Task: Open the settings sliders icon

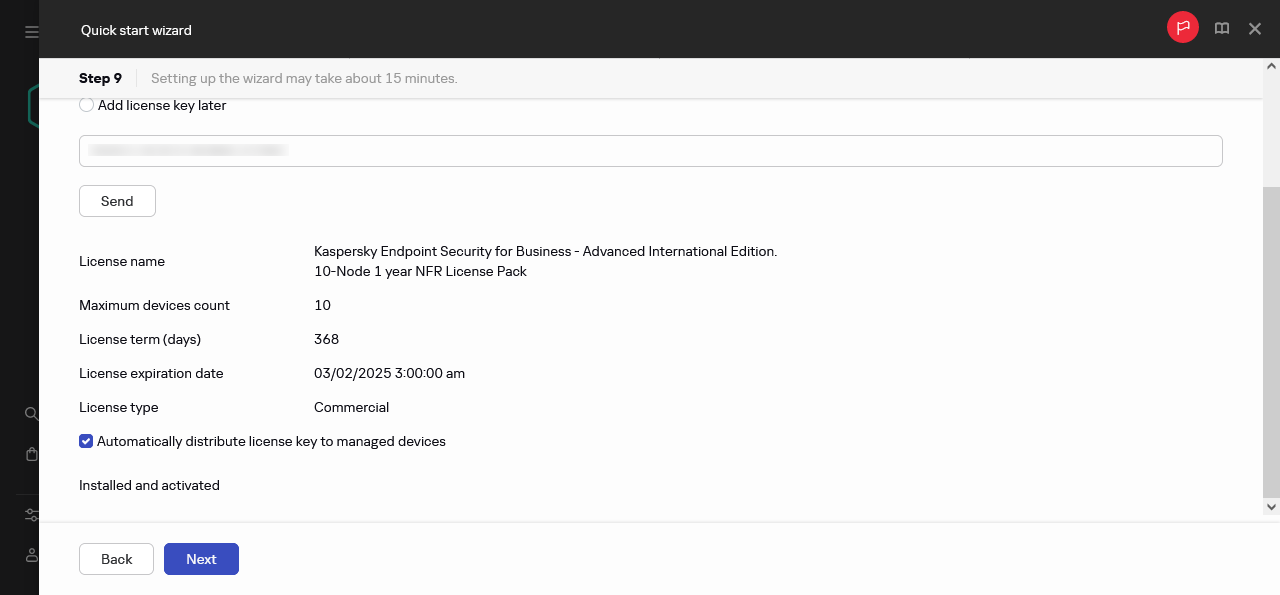Action: 31,515
